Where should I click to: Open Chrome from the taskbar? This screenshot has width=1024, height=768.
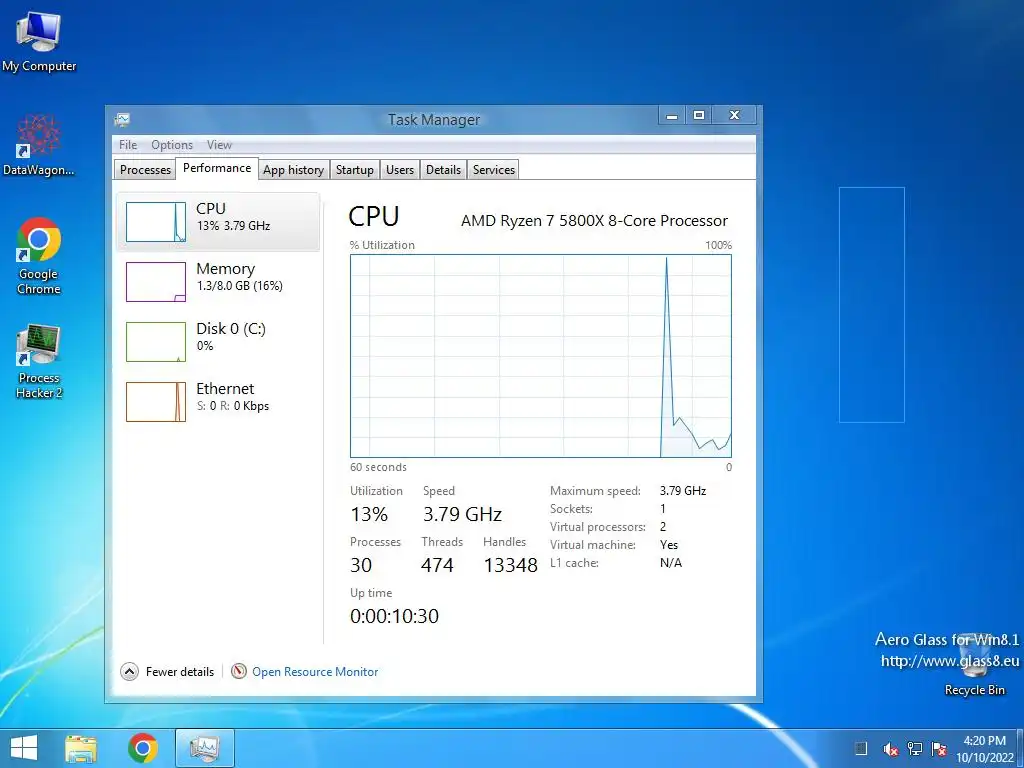click(142, 748)
